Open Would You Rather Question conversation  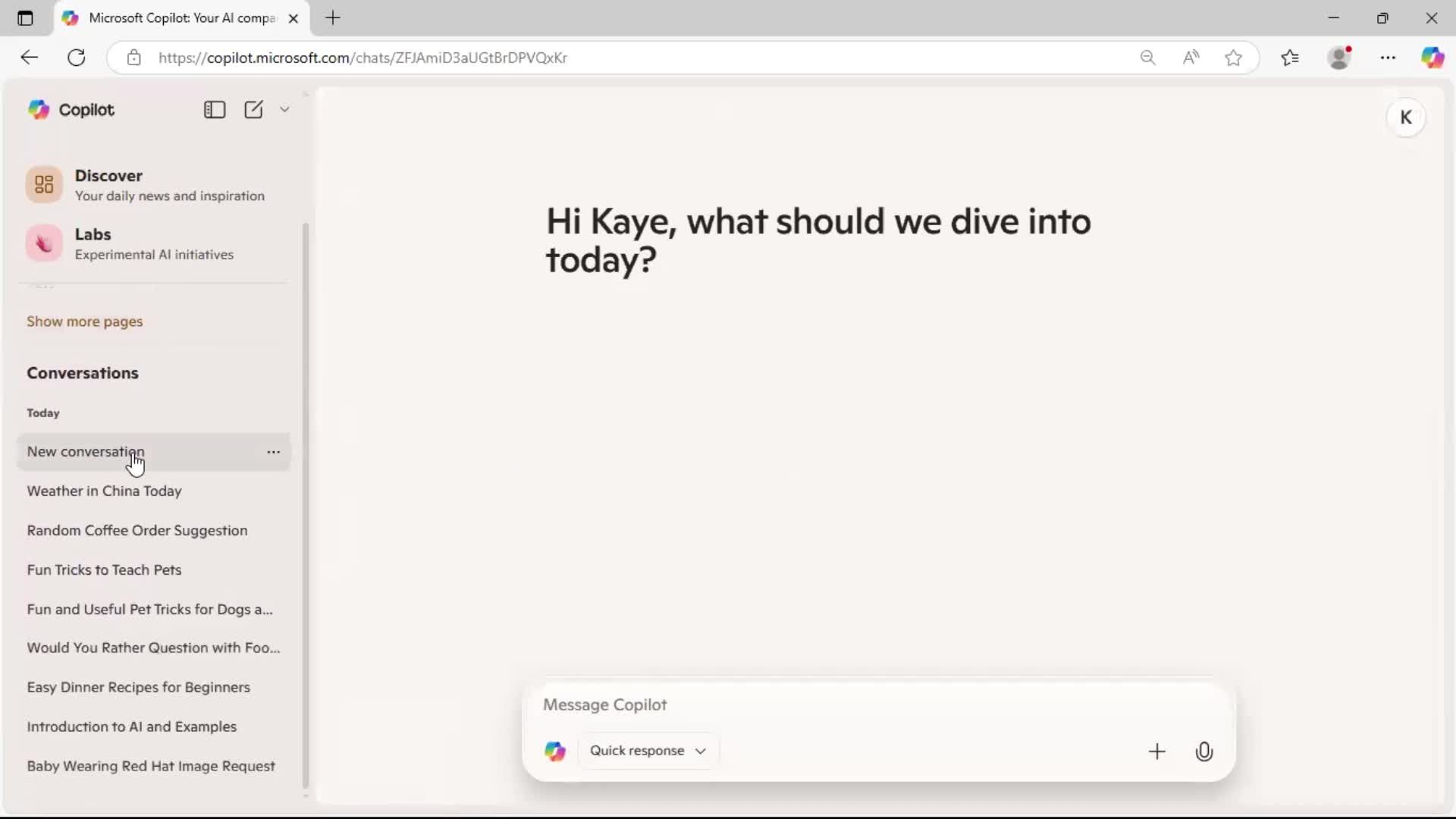(x=153, y=648)
